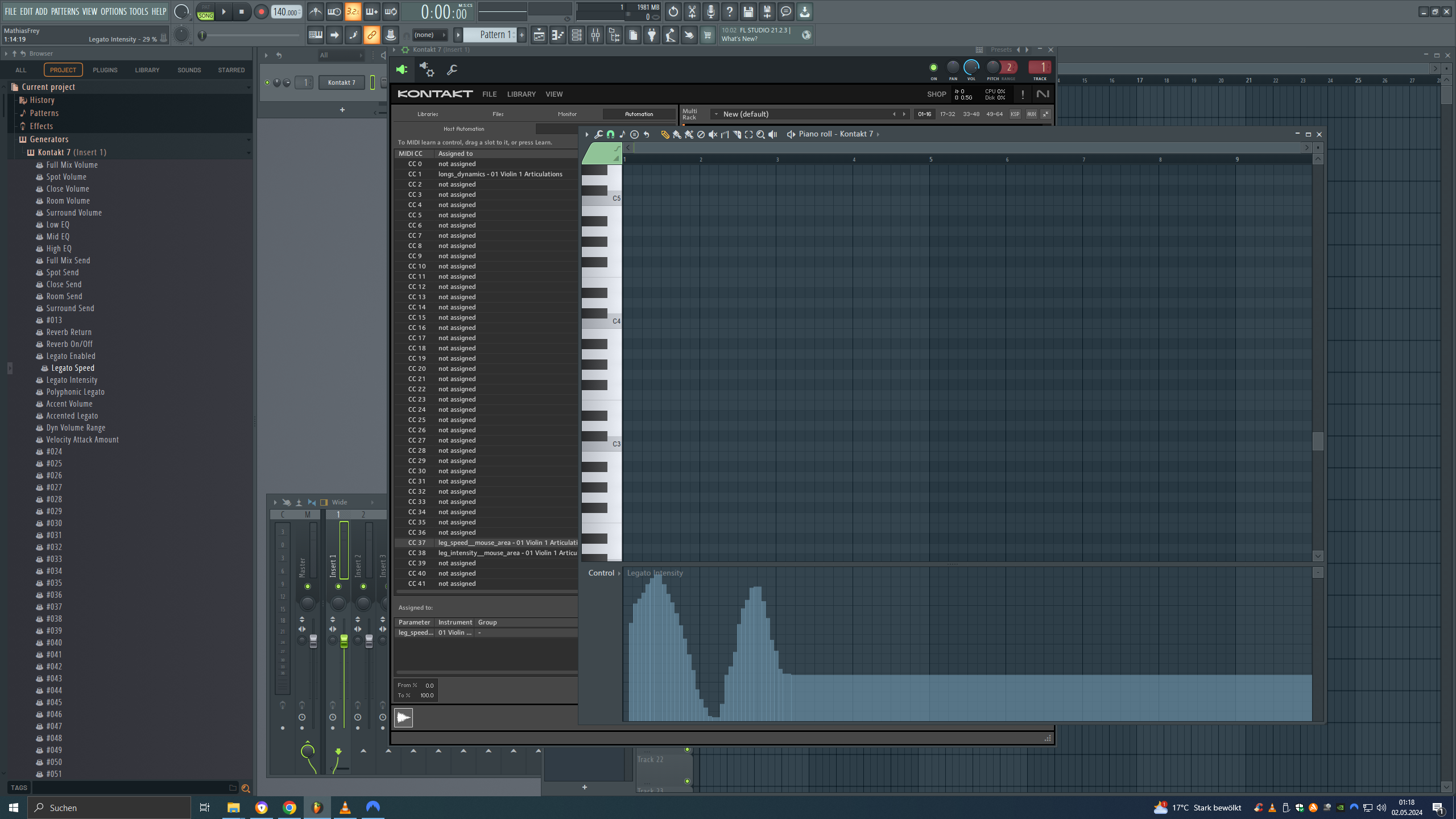Click the Kontakt wrench settings icon

452,70
